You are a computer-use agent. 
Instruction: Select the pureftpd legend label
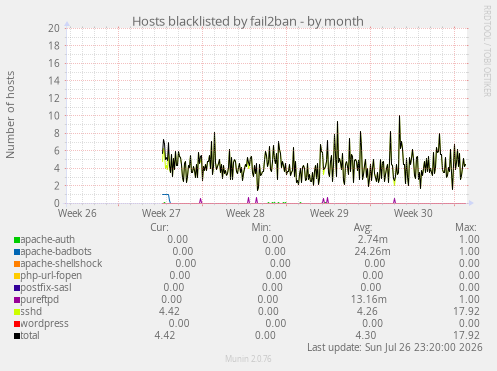click(40, 299)
